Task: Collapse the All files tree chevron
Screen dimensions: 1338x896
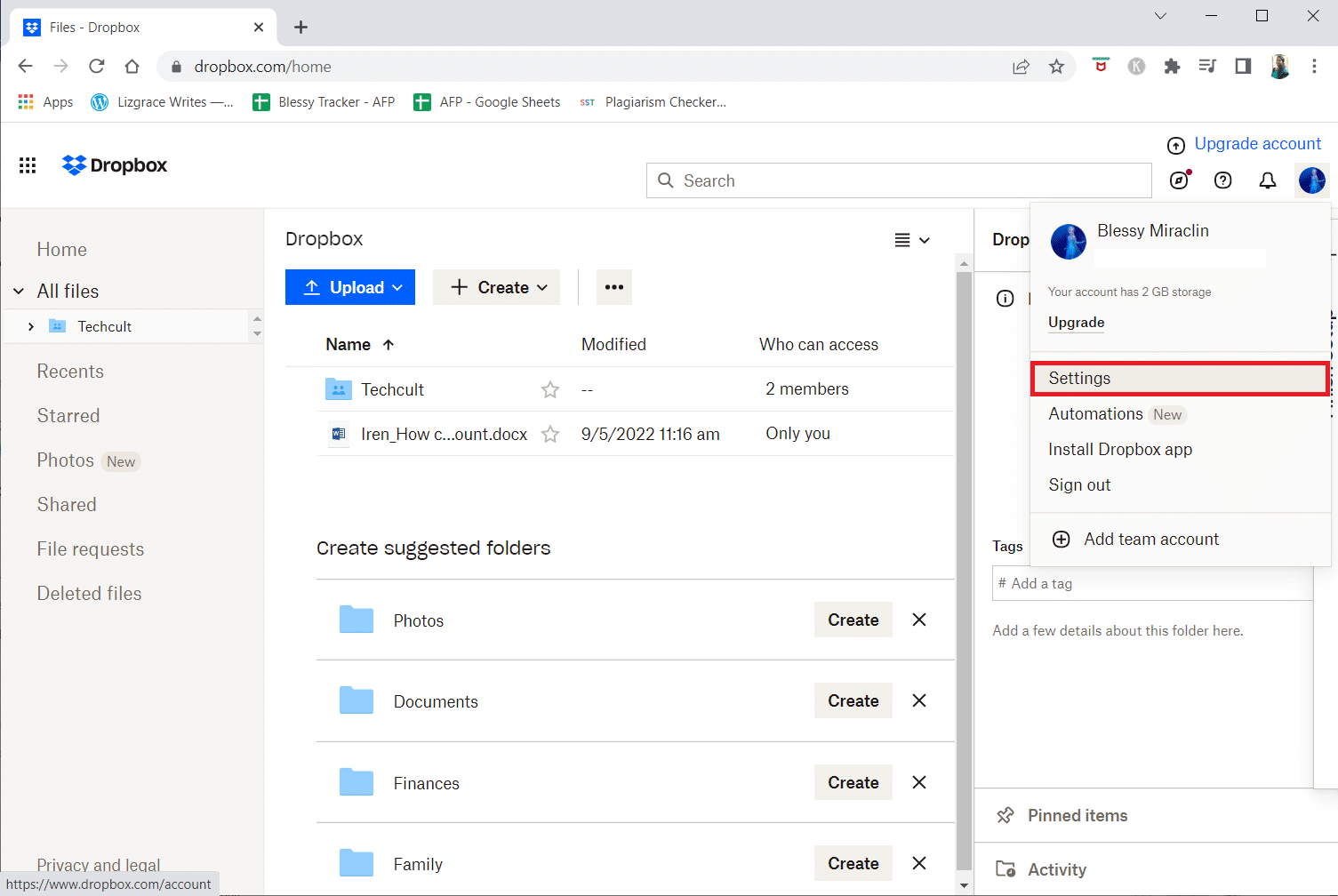Action: (19, 292)
